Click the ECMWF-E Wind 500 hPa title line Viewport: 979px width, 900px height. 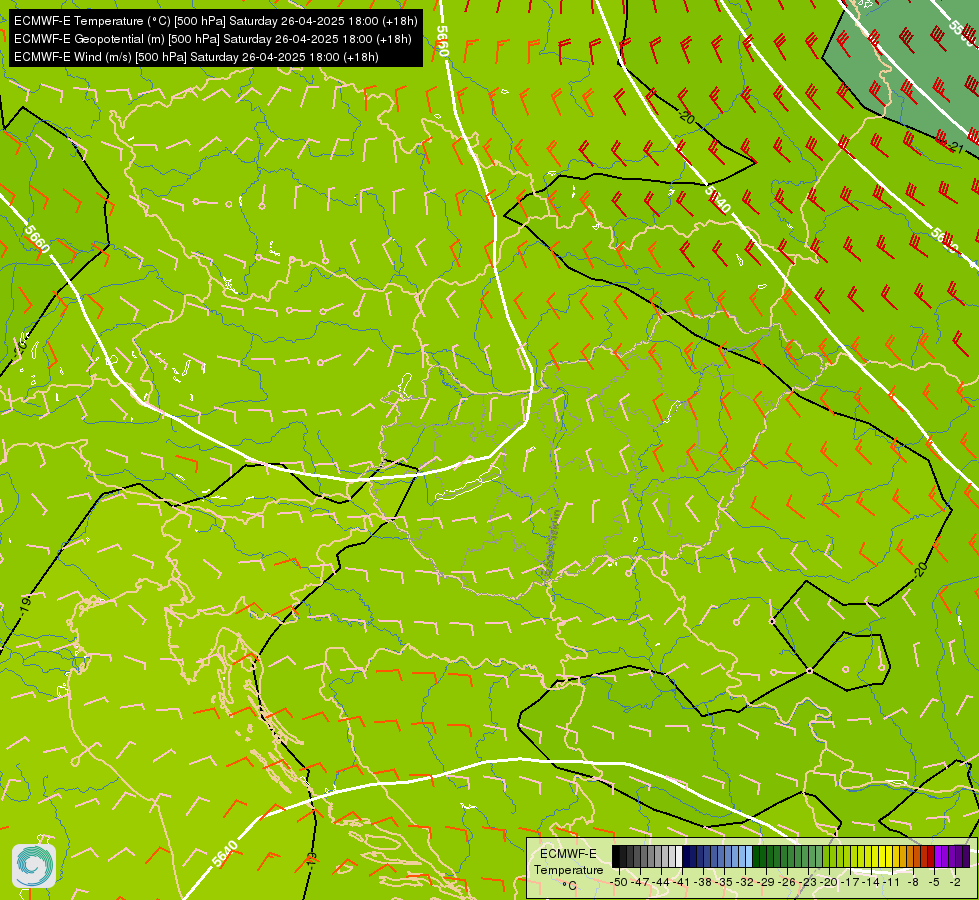point(196,57)
